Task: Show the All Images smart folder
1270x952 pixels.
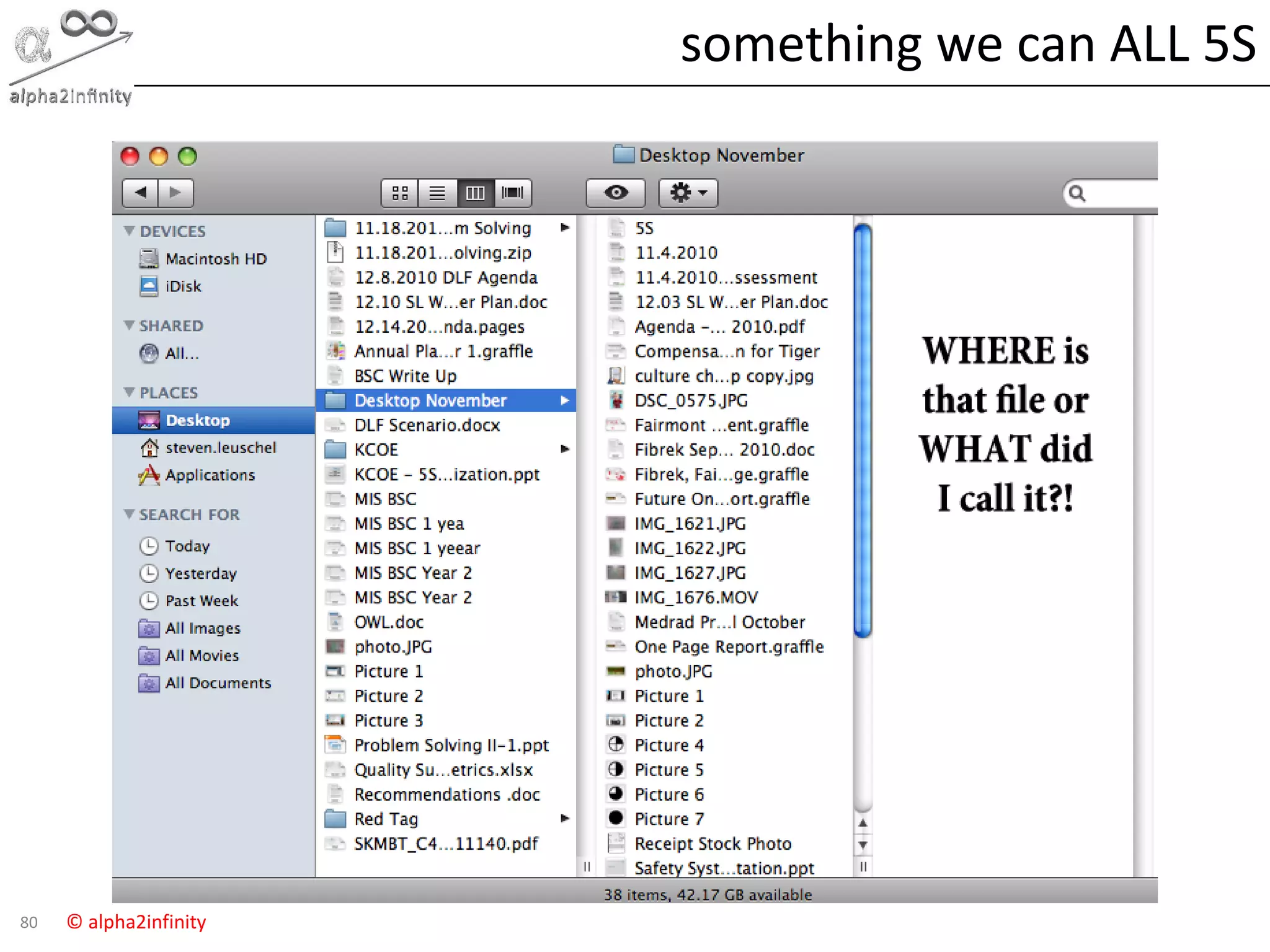Action: coord(202,628)
